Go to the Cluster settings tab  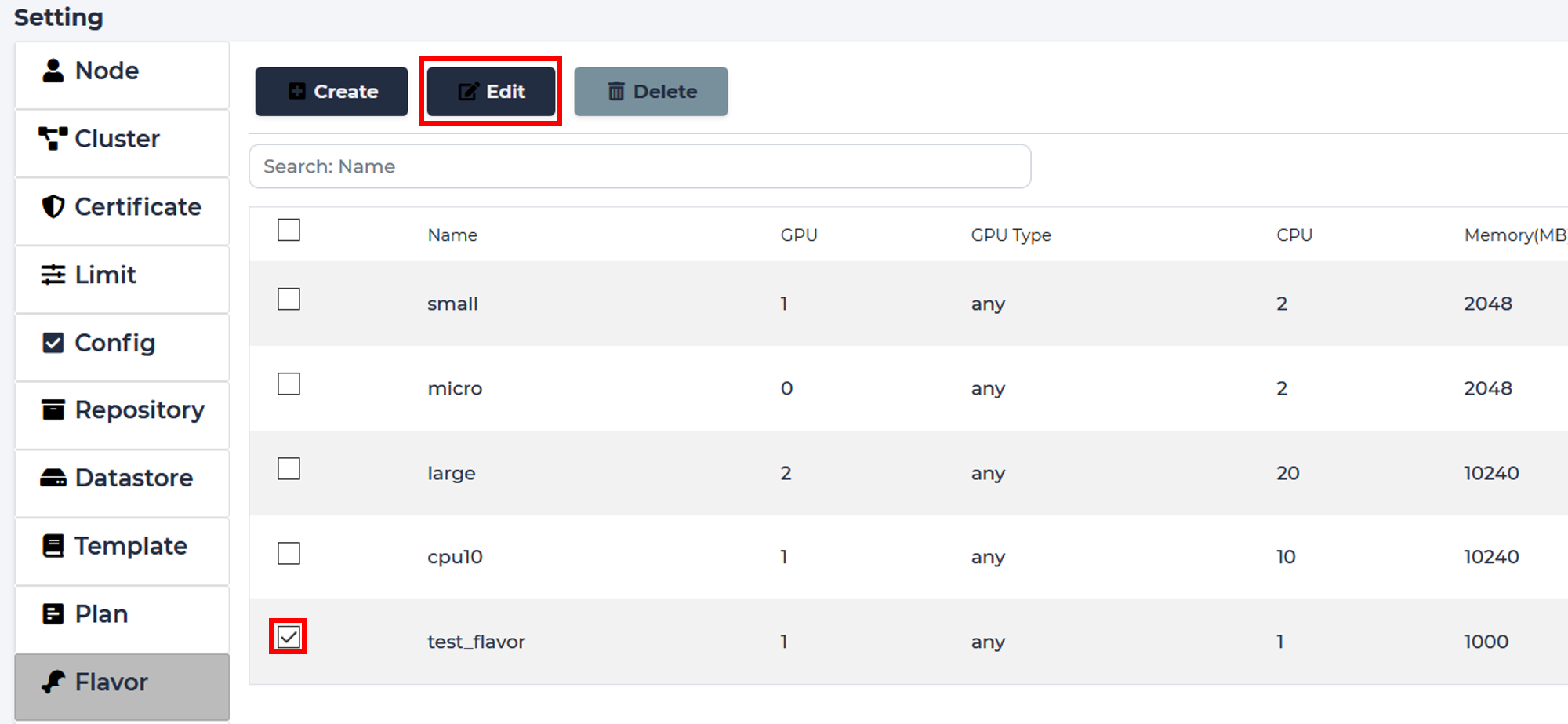click(x=122, y=144)
